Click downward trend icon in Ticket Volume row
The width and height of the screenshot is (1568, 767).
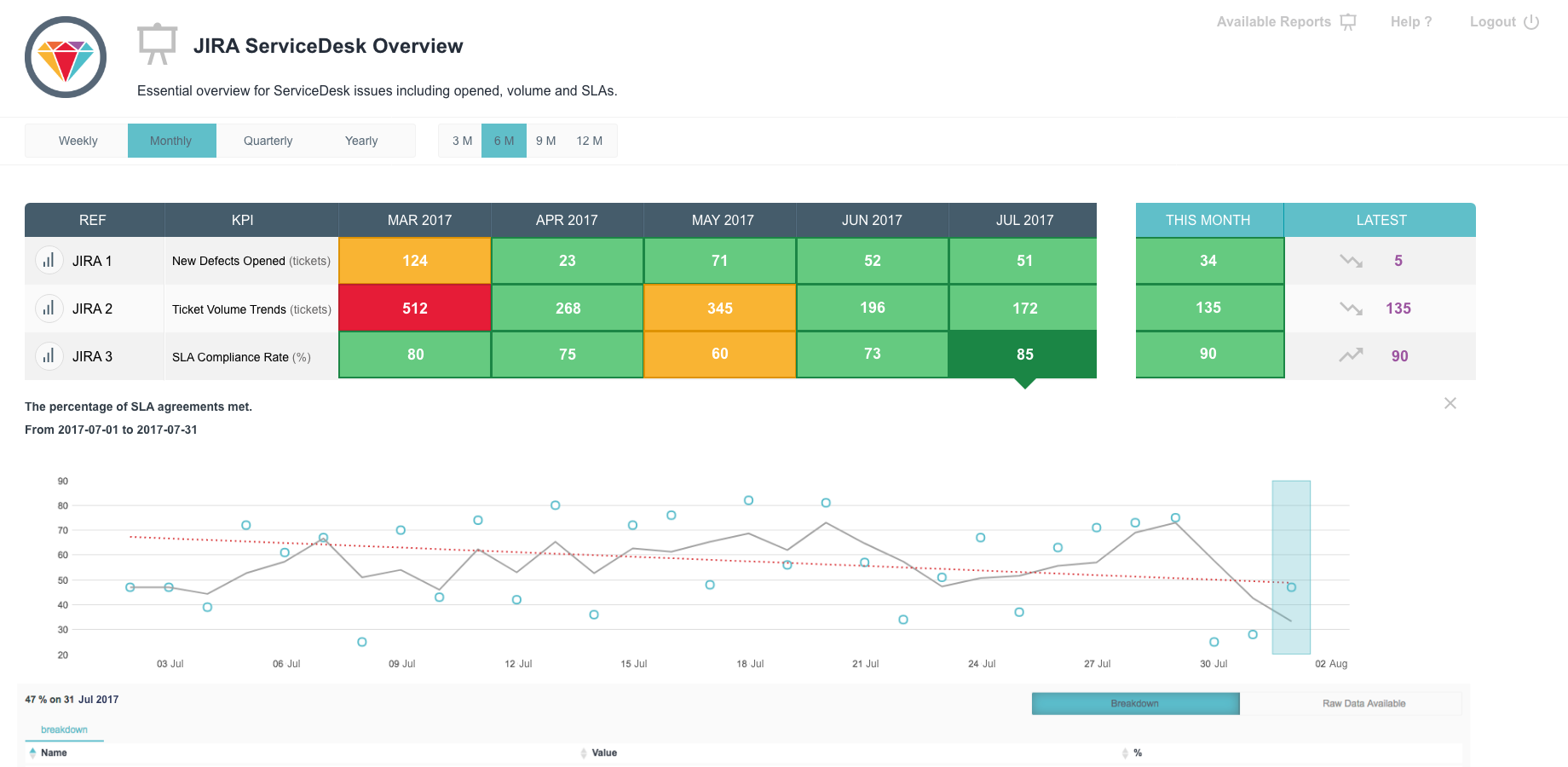[1351, 309]
